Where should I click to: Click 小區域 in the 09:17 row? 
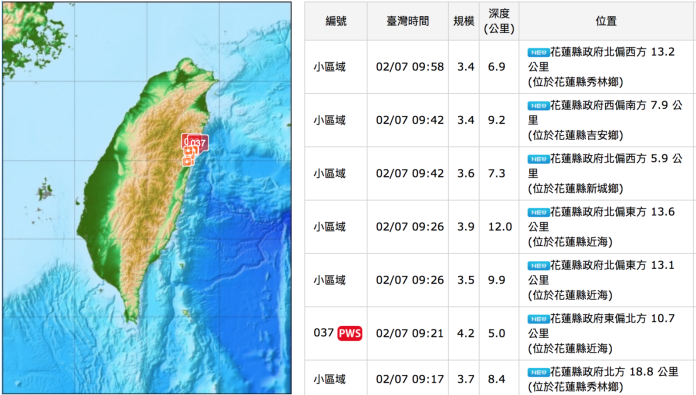tap(329, 379)
